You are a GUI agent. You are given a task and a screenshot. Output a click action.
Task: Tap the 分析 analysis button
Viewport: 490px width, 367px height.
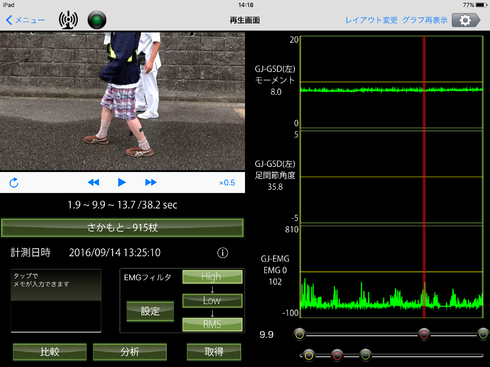tap(130, 352)
